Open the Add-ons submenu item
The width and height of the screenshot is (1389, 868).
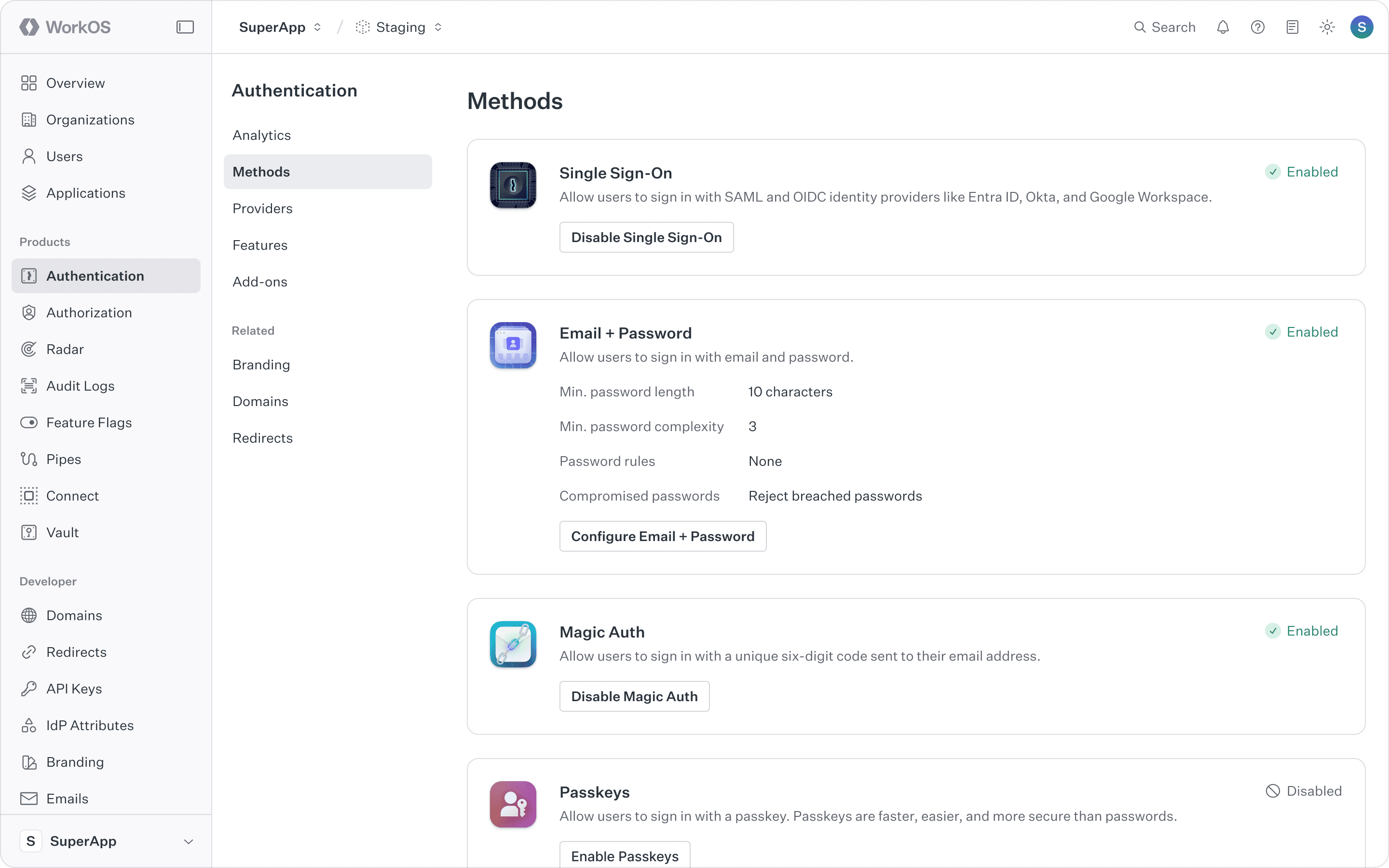(x=328, y=282)
